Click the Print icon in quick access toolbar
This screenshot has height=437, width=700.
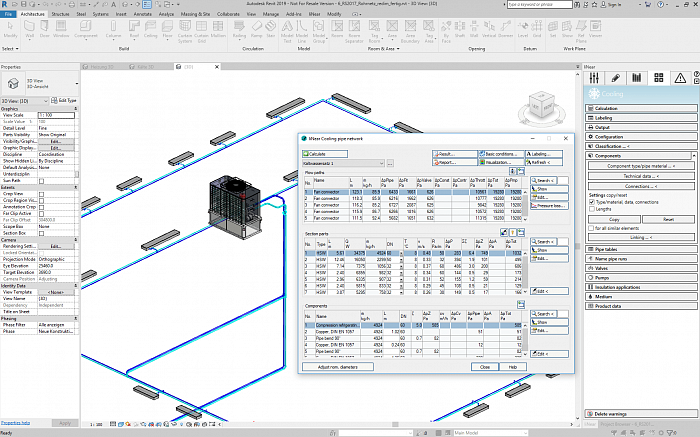72,4
